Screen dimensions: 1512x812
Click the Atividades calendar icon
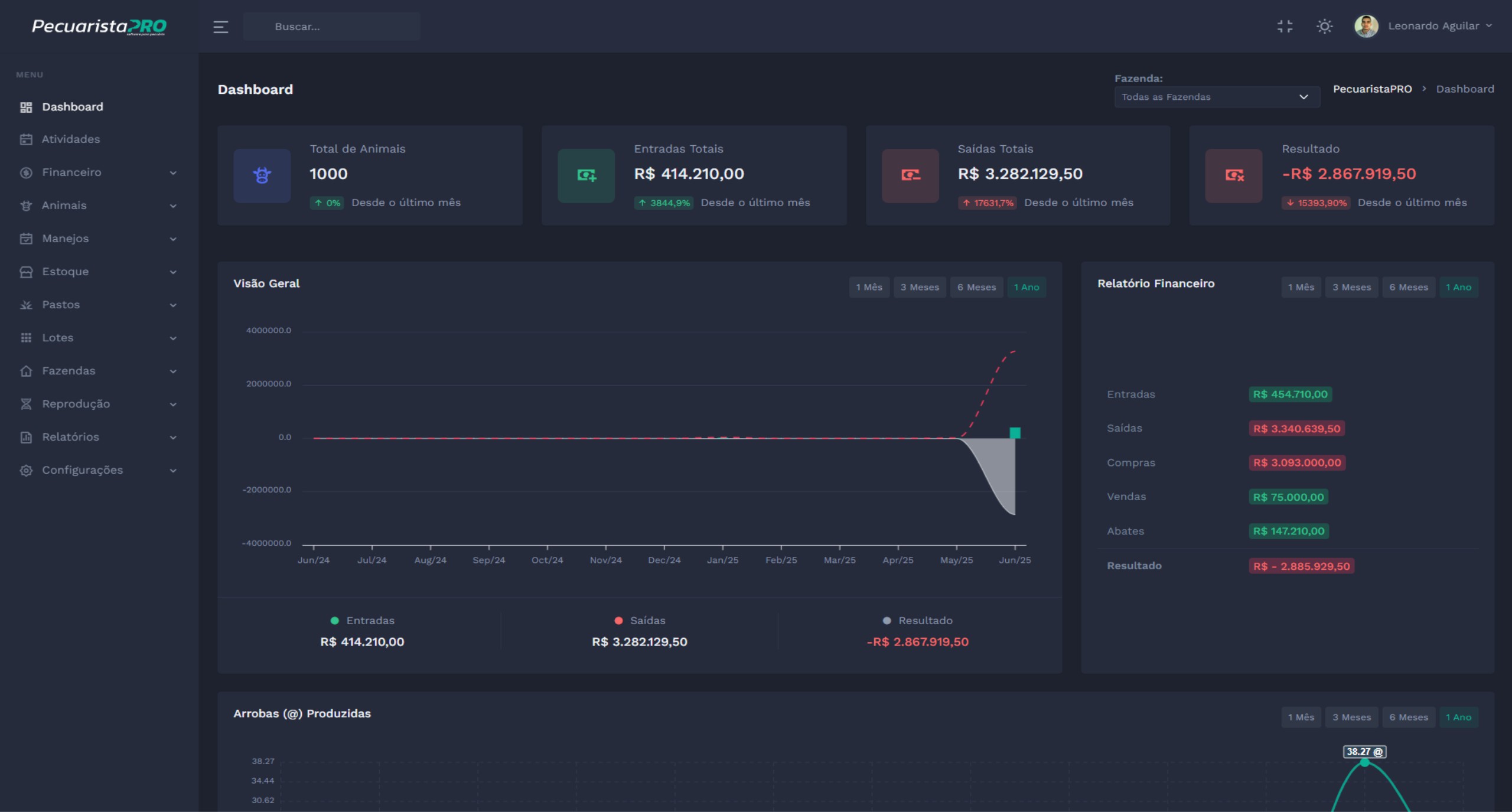pyautogui.click(x=26, y=139)
